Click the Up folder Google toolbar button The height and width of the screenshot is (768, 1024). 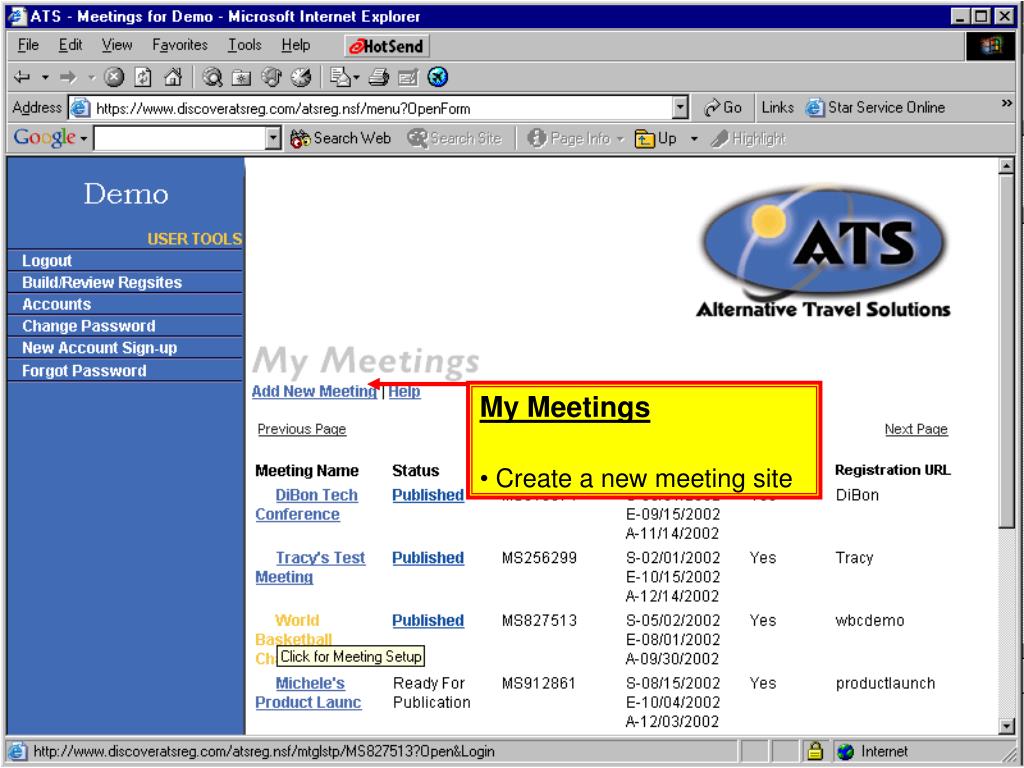[x=656, y=138]
